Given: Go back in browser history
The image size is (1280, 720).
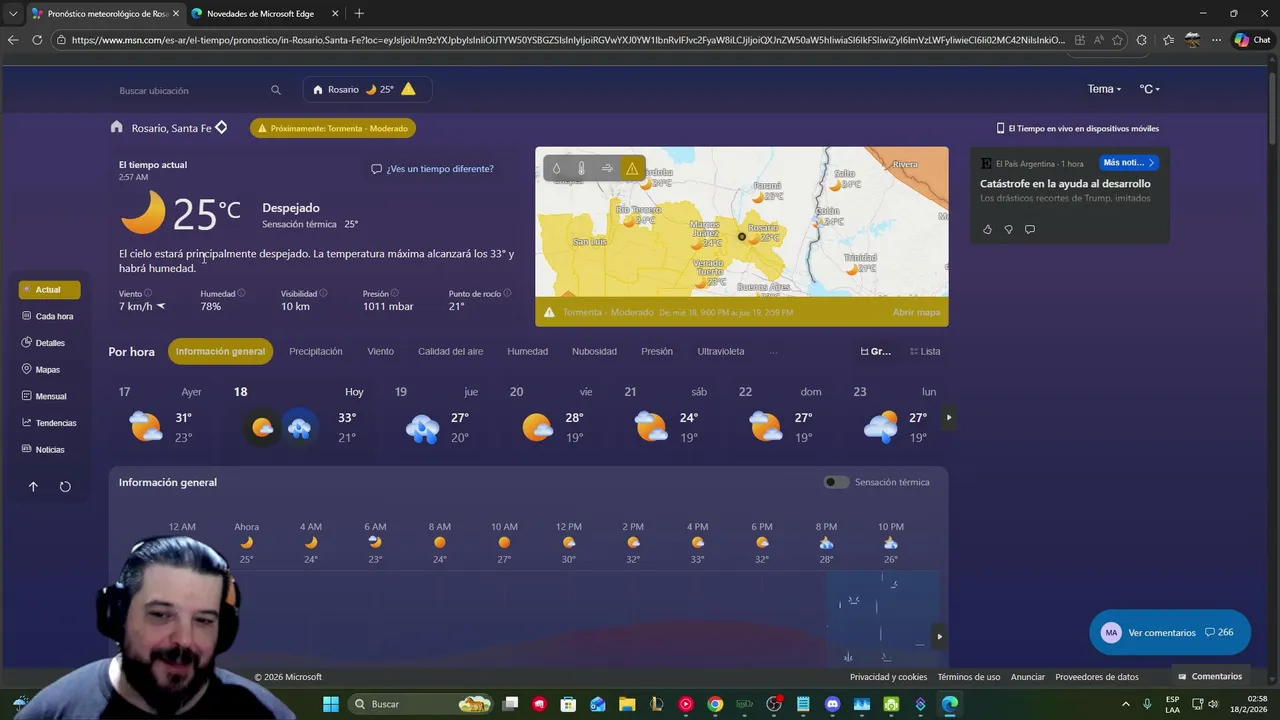Looking at the screenshot, I should [x=13, y=40].
